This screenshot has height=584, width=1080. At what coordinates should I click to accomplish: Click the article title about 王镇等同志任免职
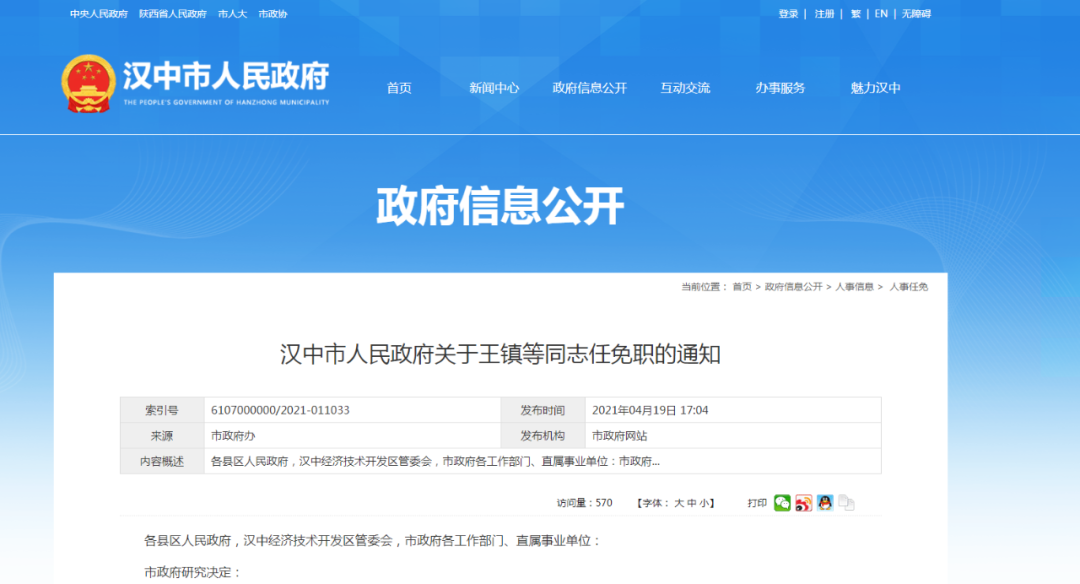click(500, 355)
